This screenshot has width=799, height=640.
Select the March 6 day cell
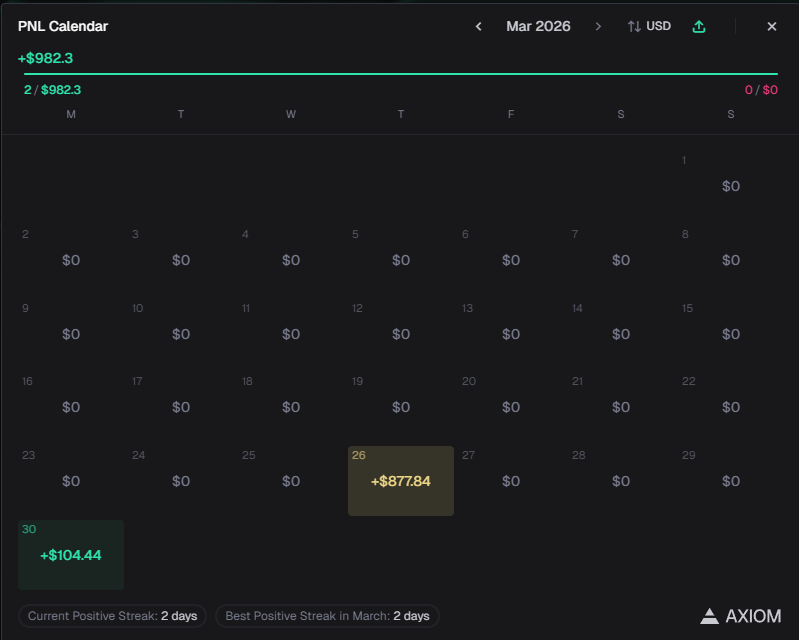click(511, 260)
